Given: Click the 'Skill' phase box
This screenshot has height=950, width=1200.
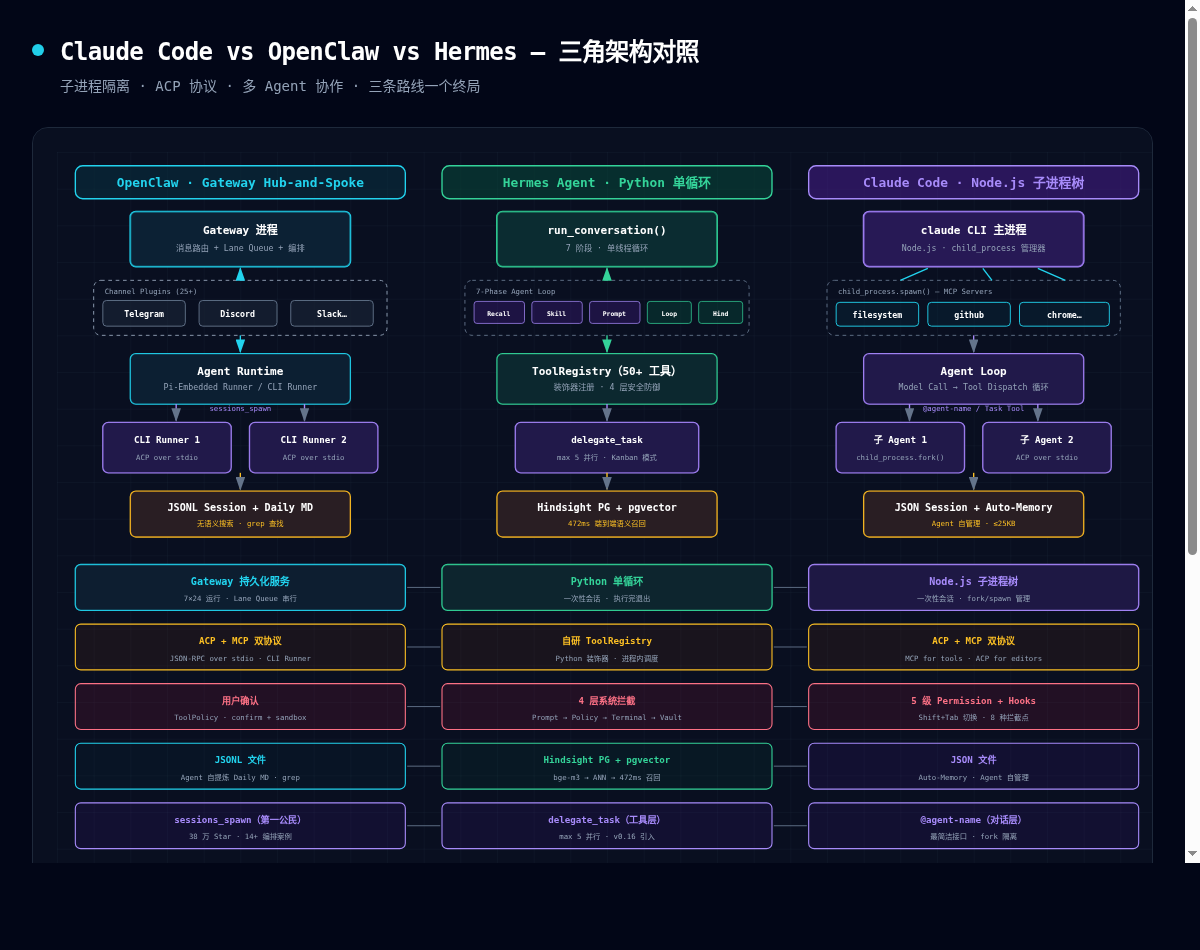Looking at the screenshot, I should [557, 313].
